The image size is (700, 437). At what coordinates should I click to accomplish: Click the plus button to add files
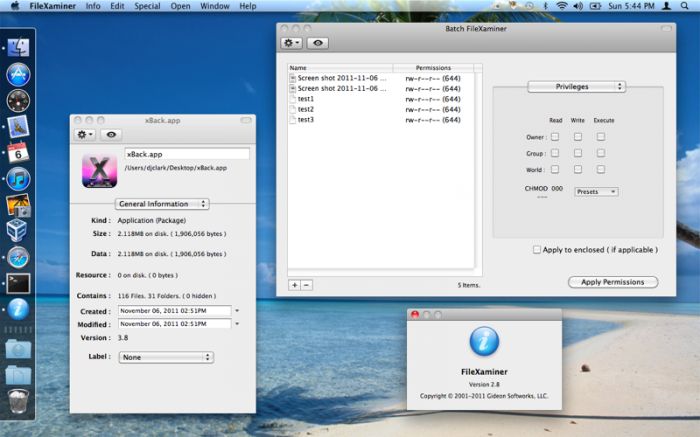[x=295, y=285]
